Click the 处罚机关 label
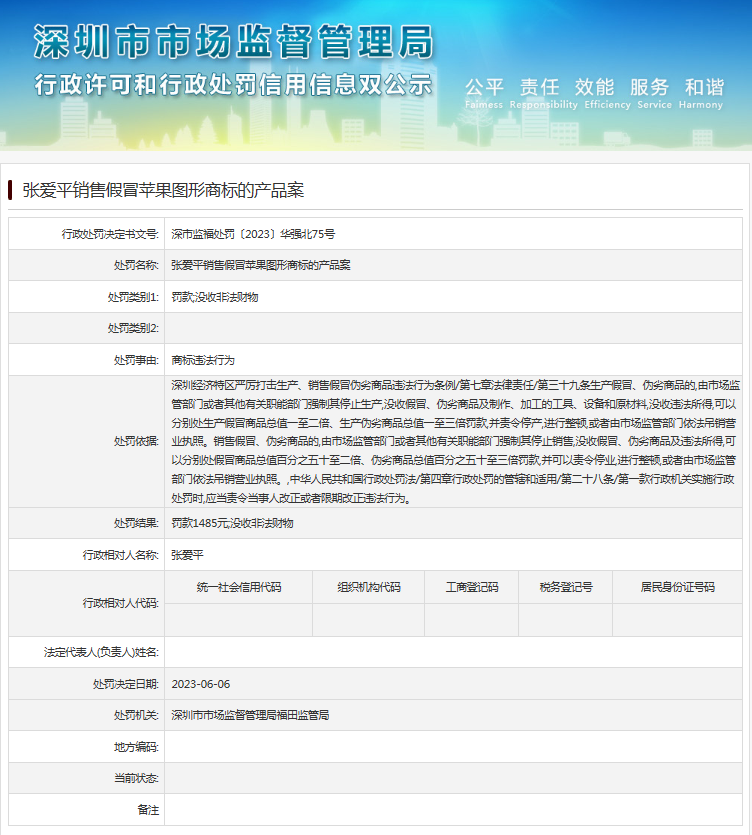The image size is (752, 835). 136,715
